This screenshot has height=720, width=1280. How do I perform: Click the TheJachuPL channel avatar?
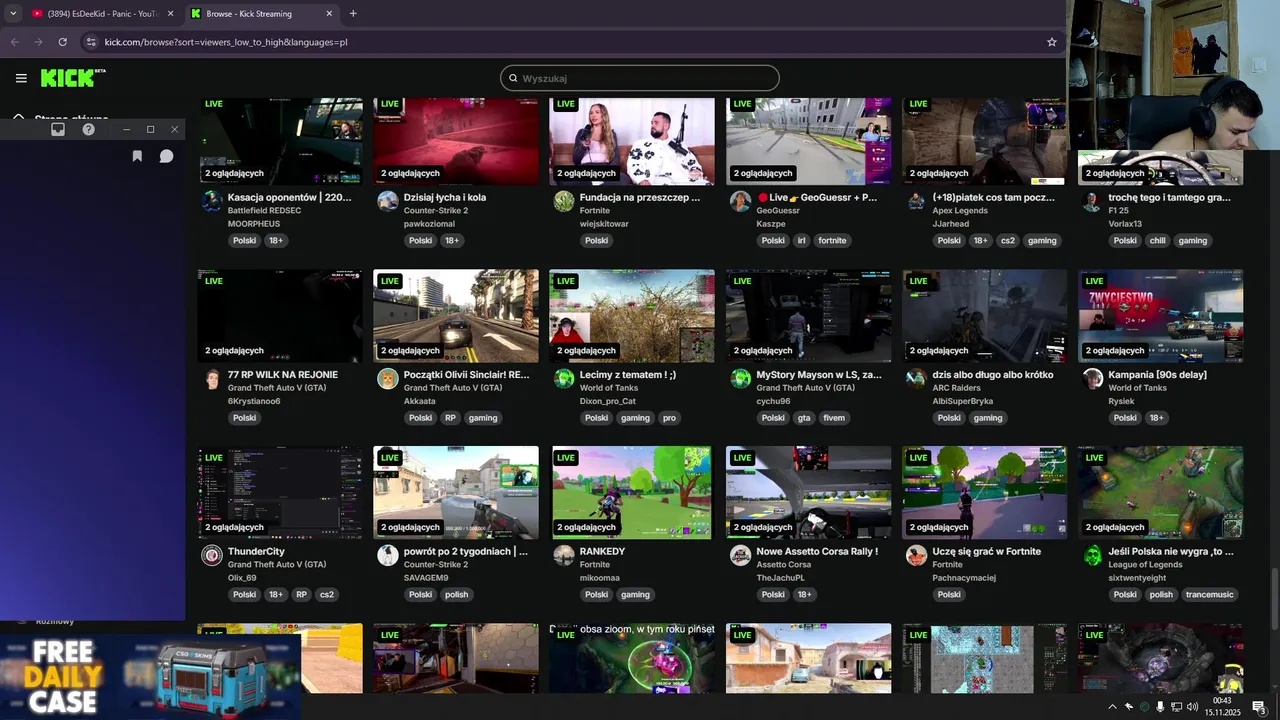(740, 555)
